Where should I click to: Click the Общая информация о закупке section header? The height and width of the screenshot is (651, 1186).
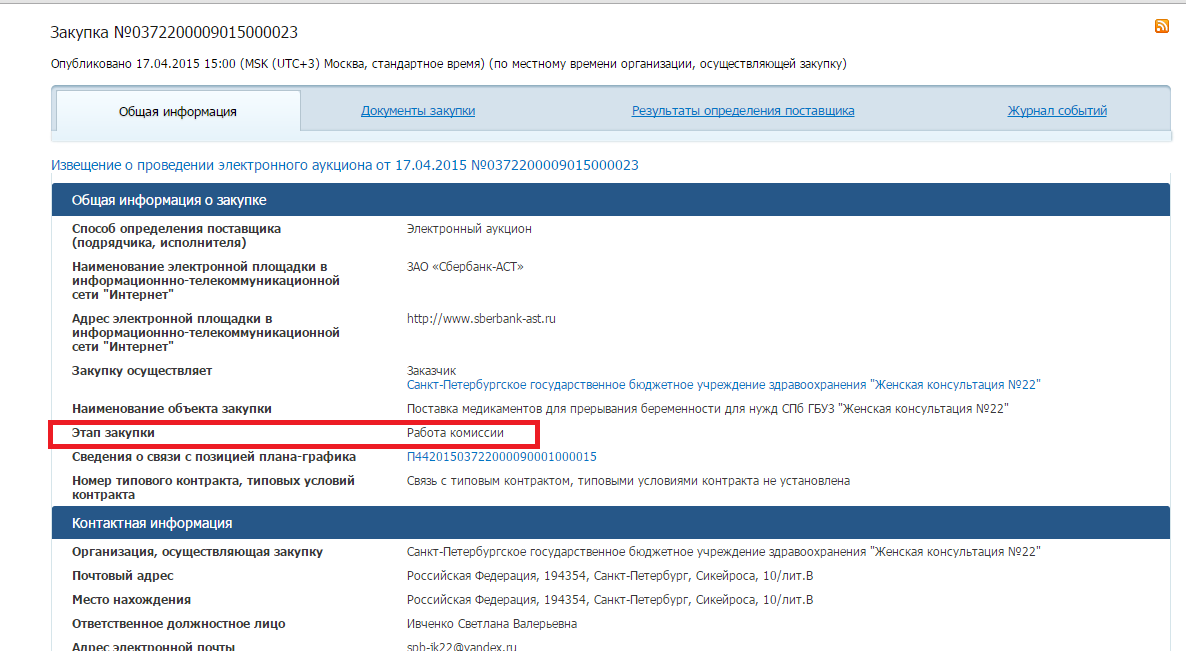click(610, 200)
